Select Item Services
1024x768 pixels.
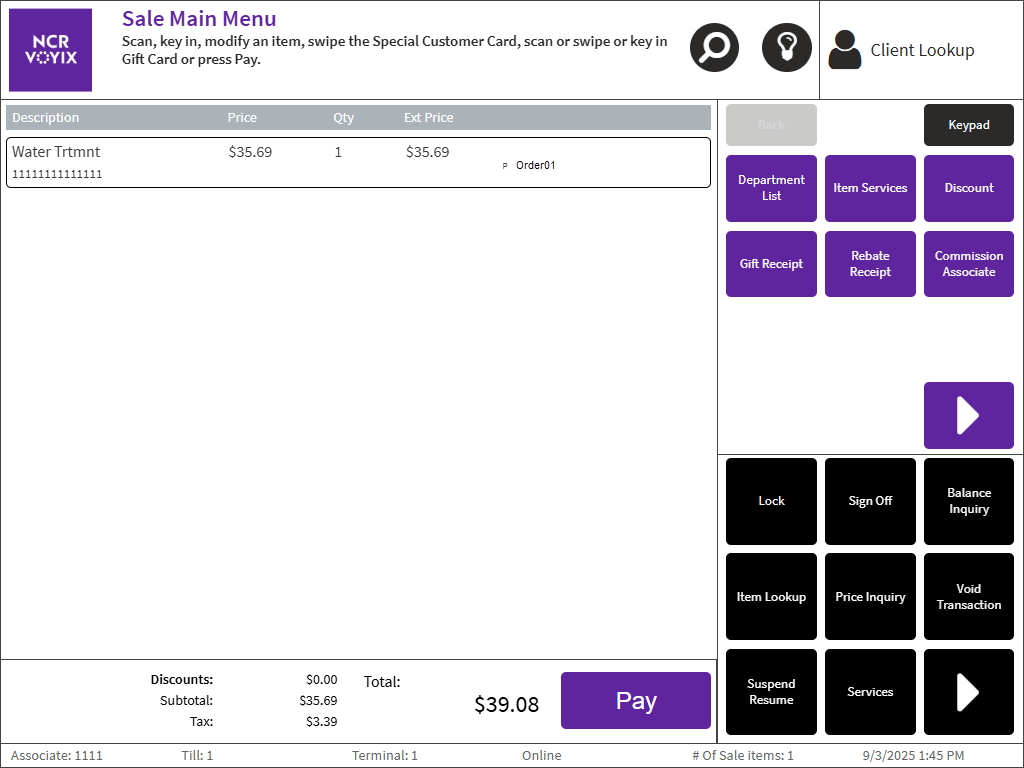tap(870, 188)
